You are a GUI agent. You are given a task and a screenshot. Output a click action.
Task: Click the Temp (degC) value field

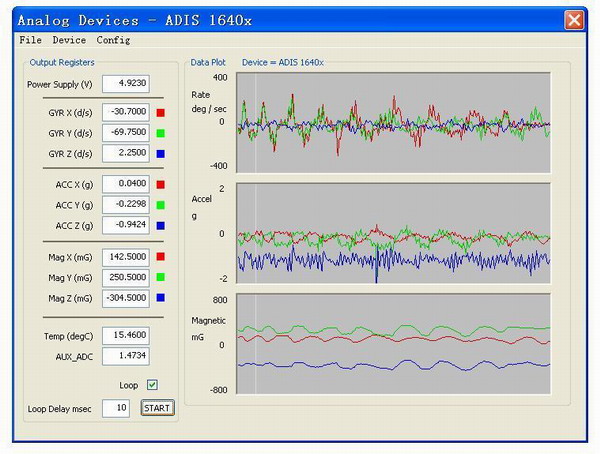pos(126,335)
